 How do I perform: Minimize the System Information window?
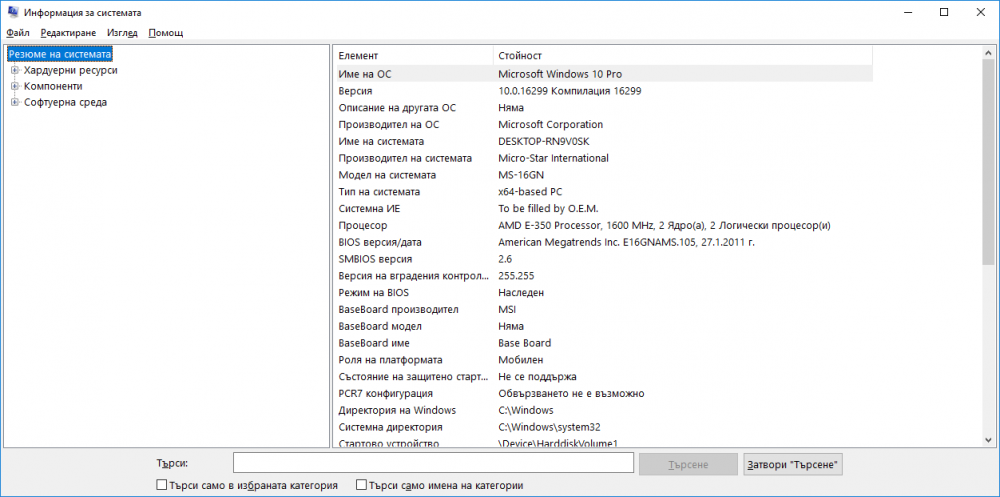(908, 12)
